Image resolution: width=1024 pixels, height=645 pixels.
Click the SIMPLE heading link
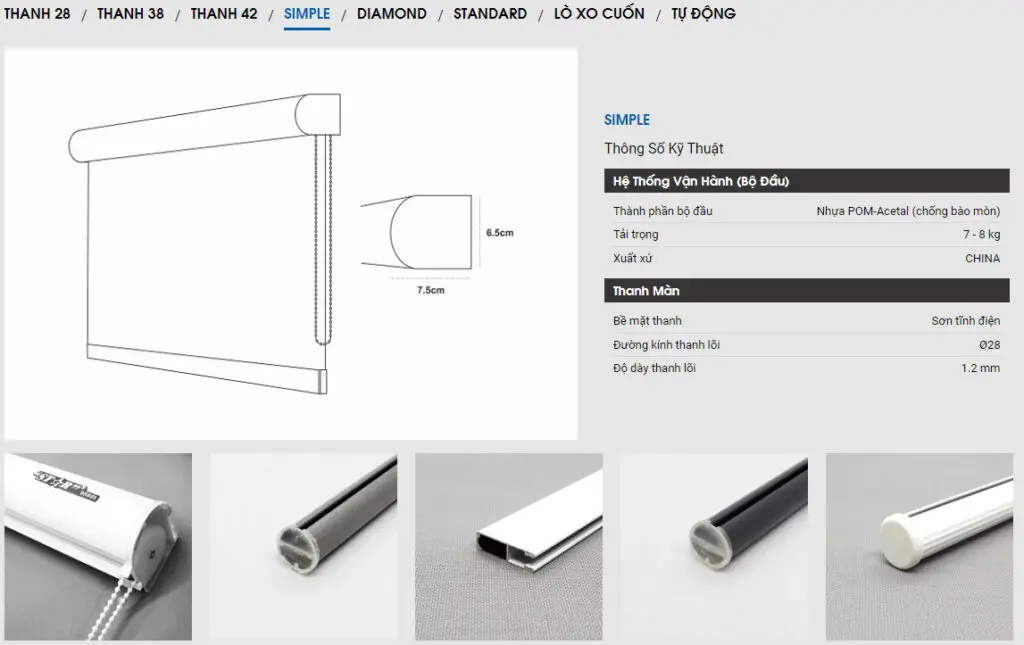tap(627, 120)
